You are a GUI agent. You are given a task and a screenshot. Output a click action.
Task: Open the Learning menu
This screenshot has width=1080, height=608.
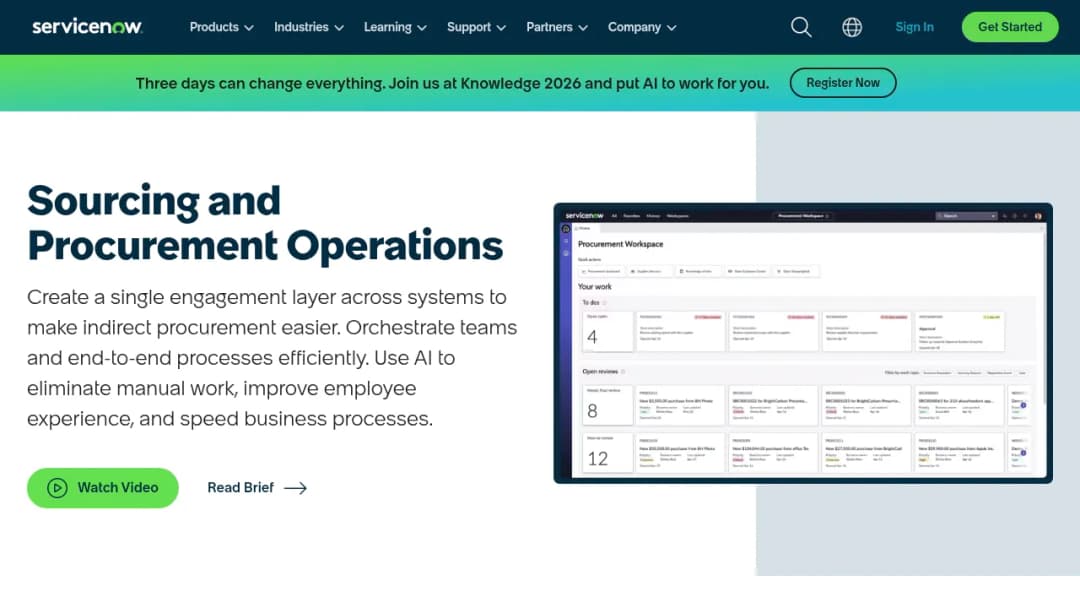pyautogui.click(x=395, y=27)
